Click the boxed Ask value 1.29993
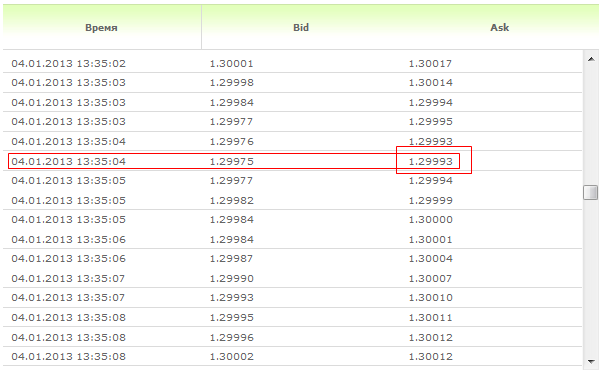602x378 pixels. pyautogui.click(x=431, y=162)
